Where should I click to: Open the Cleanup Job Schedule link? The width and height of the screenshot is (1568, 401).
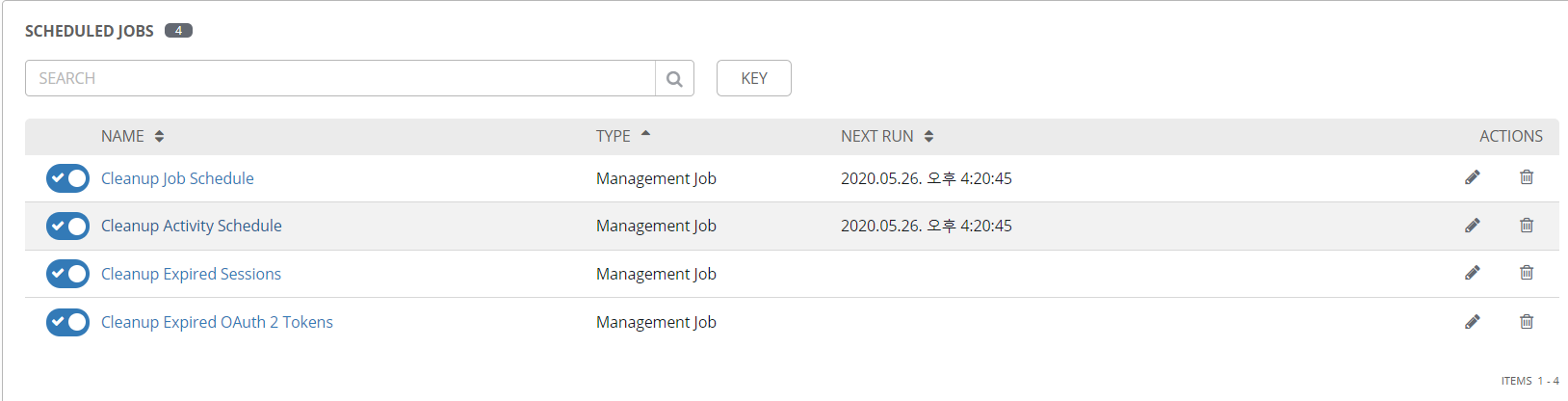(x=177, y=178)
